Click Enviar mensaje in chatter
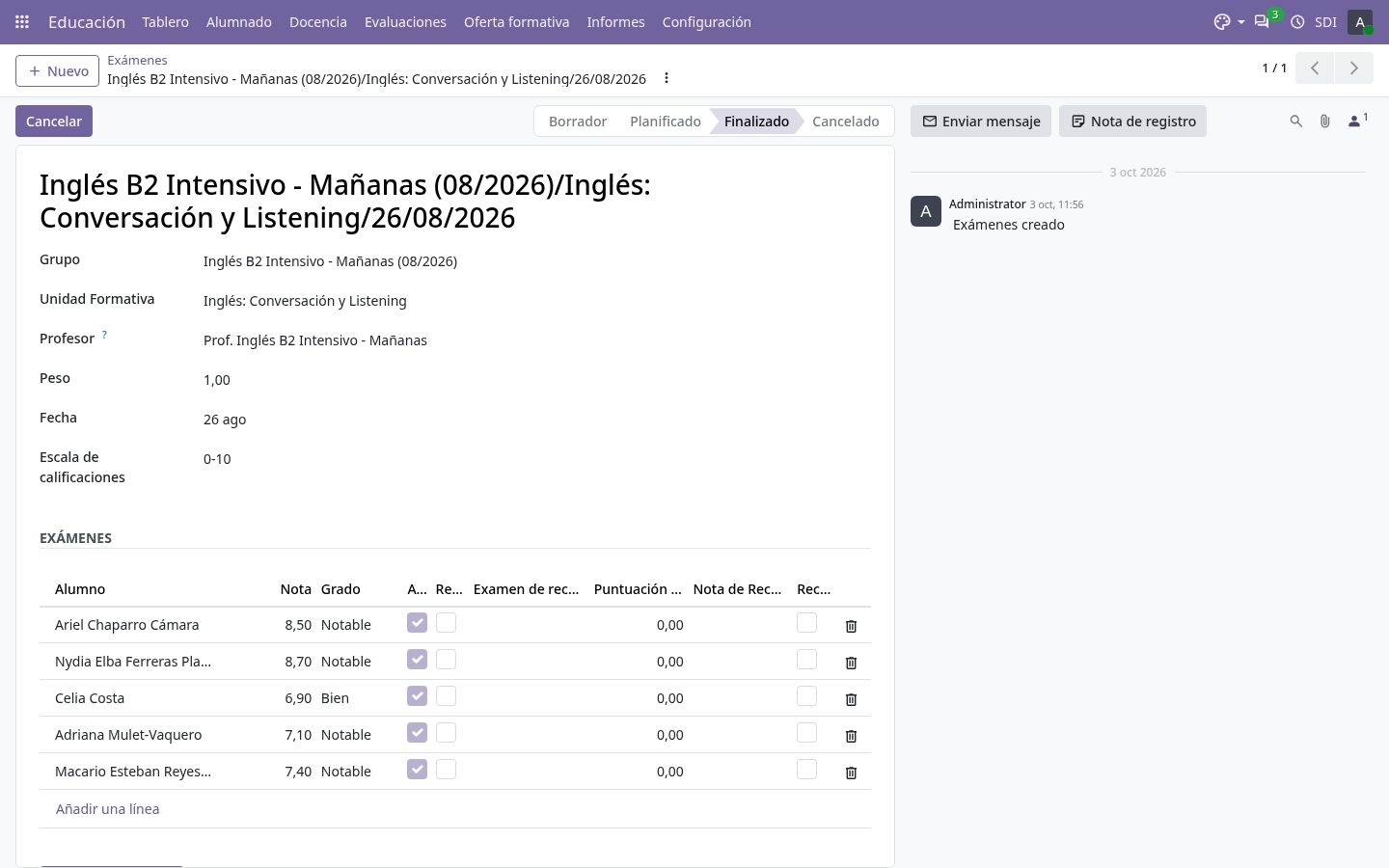Viewport: 1389px width, 868px height. click(x=981, y=122)
